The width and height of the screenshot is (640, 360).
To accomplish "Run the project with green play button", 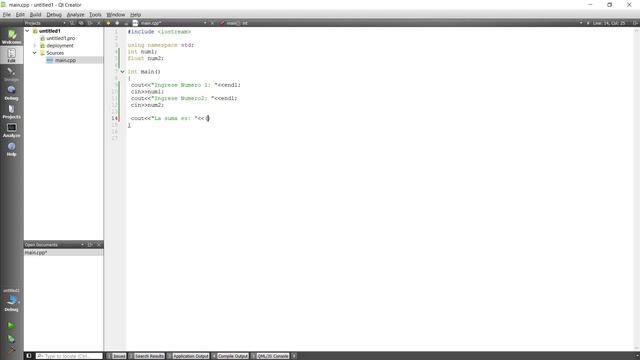I will coord(11,325).
